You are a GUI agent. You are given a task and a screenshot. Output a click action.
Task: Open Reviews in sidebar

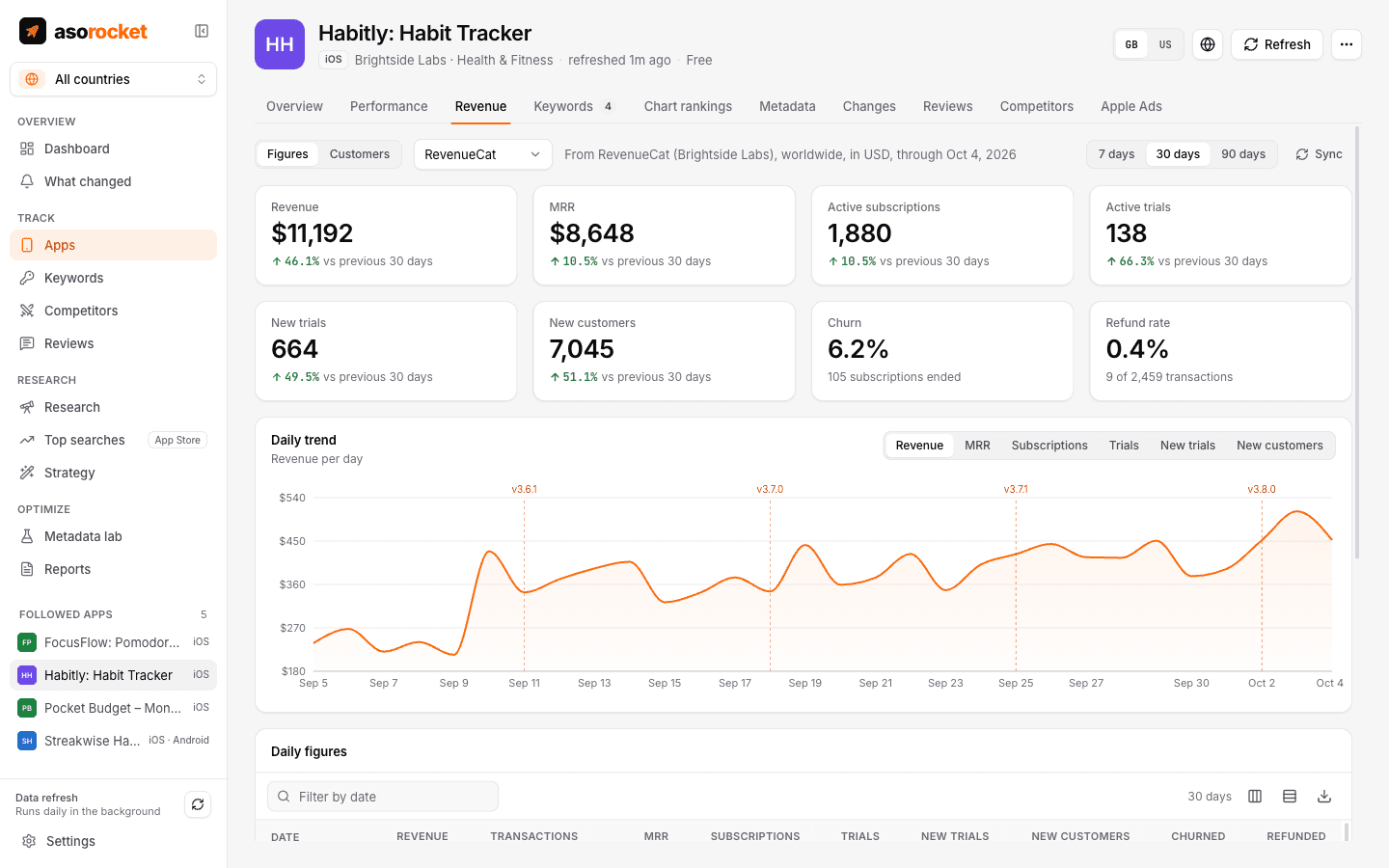(113, 343)
